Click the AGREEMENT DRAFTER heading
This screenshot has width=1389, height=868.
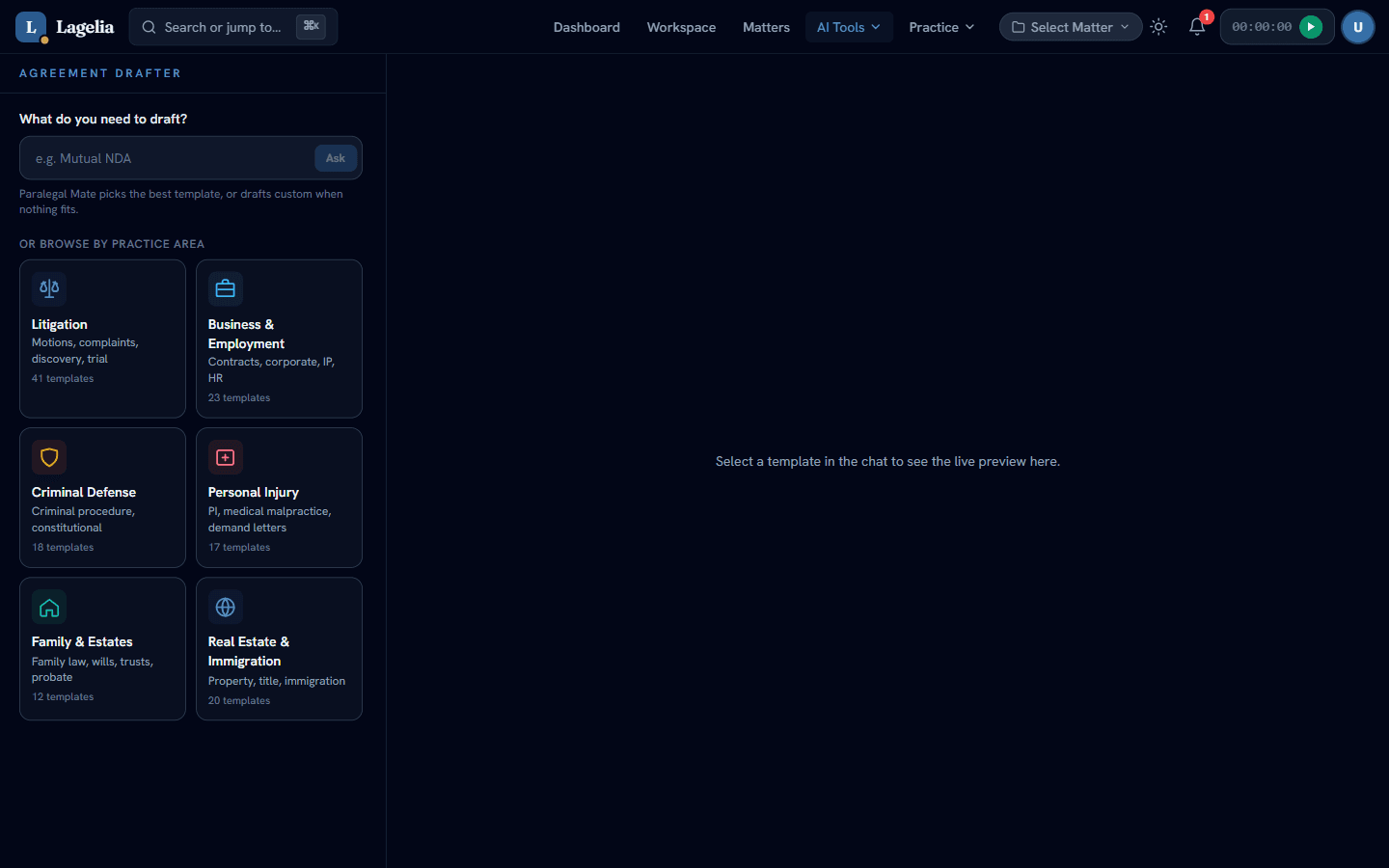(100, 73)
